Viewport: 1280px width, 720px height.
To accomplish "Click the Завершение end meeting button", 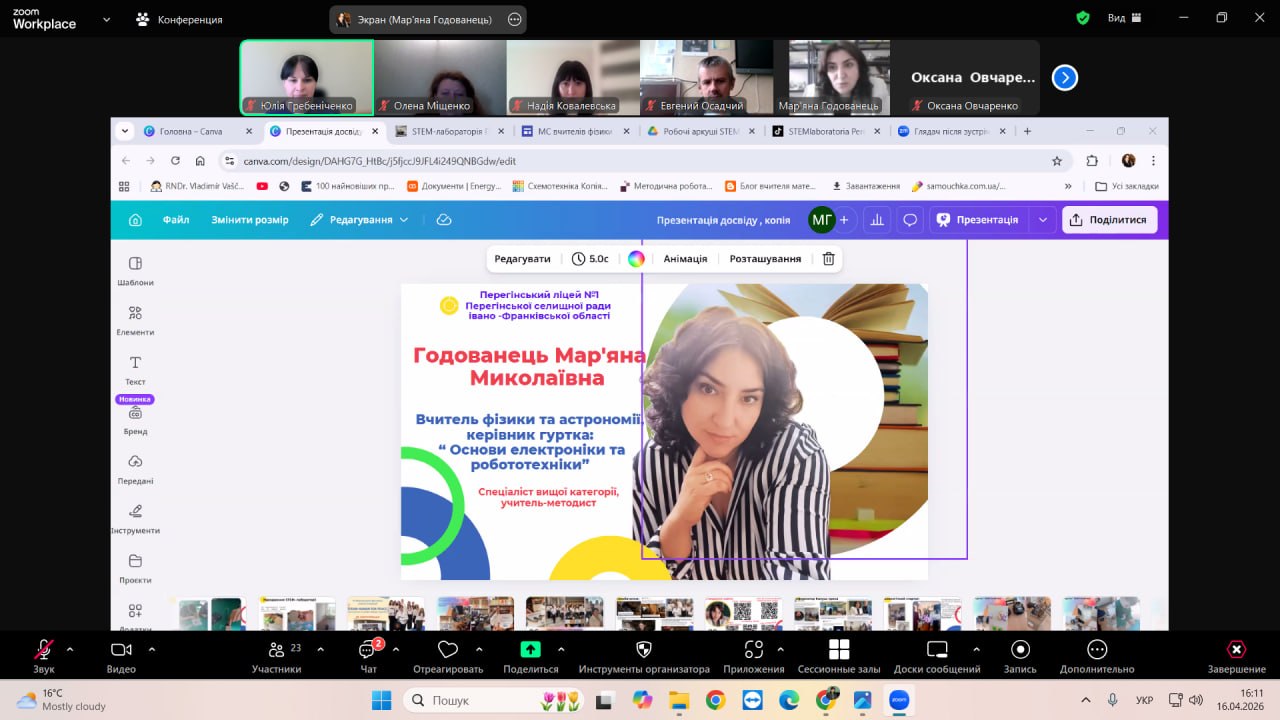I will [1236, 651].
